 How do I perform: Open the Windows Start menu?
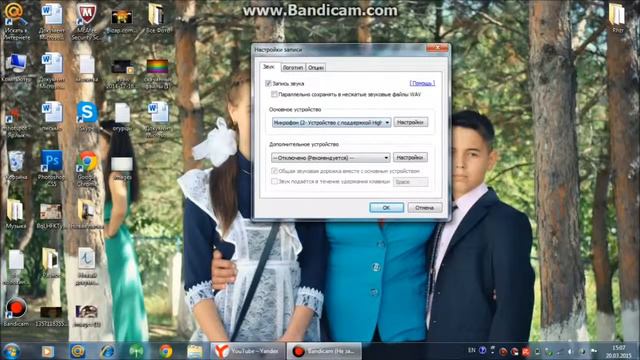click(x=11, y=351)
